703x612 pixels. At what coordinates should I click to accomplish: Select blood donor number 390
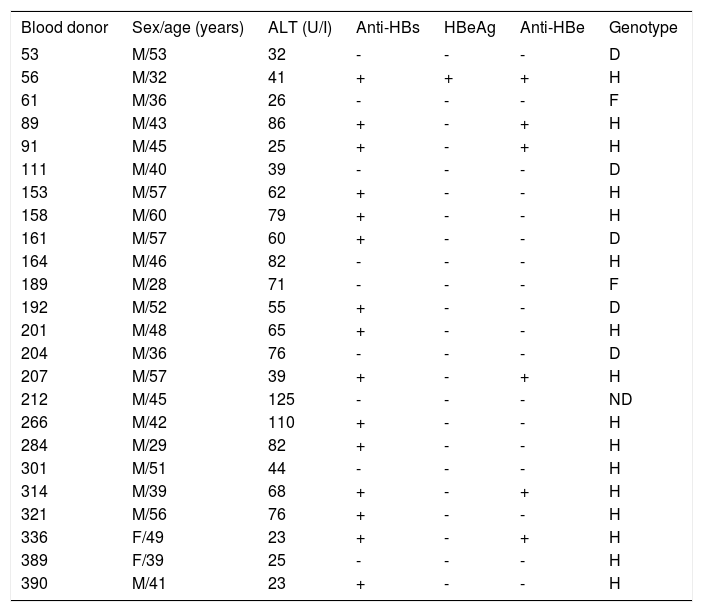click(34, 585)
